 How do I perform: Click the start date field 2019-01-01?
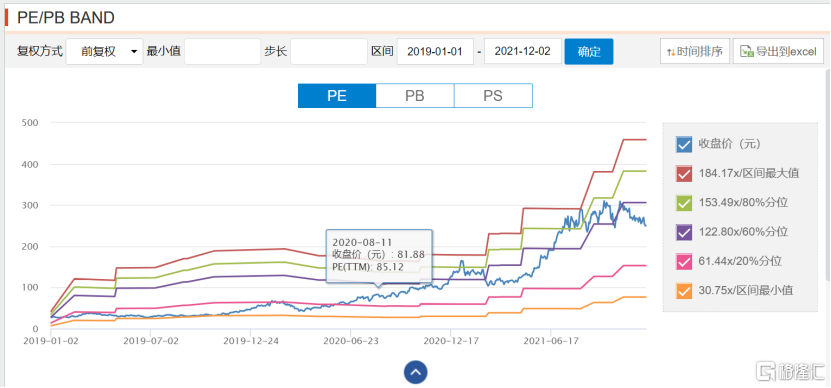(x=435, y=52)
